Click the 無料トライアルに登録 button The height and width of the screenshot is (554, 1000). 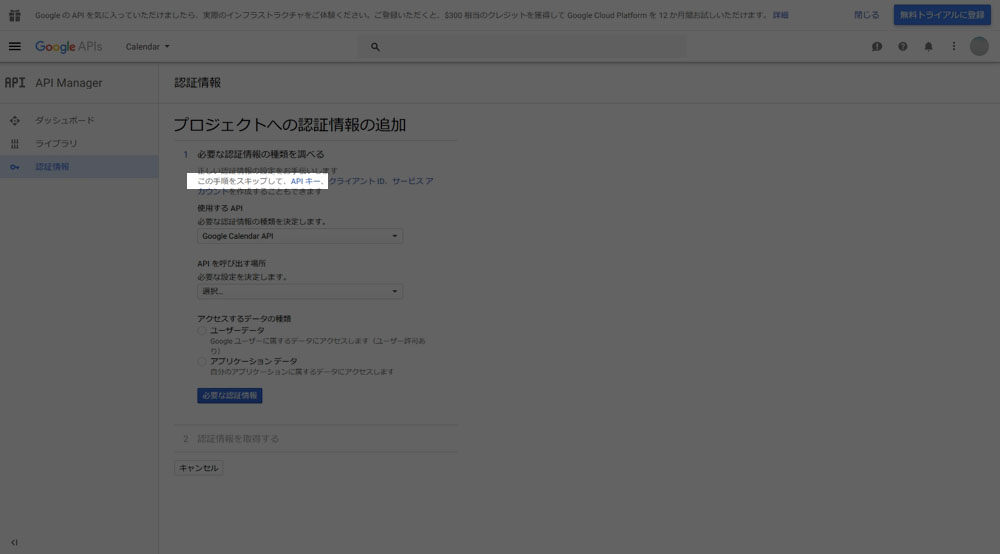tap(942, 15)
